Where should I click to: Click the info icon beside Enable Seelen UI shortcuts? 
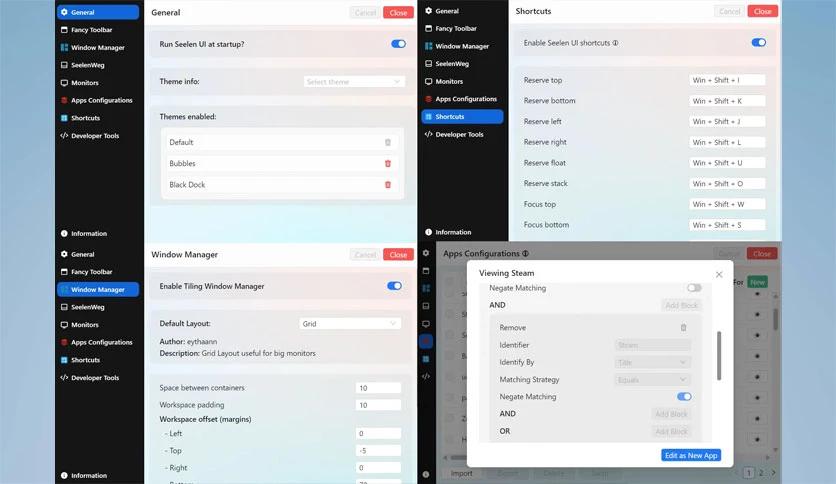click(x=615, y=43)
